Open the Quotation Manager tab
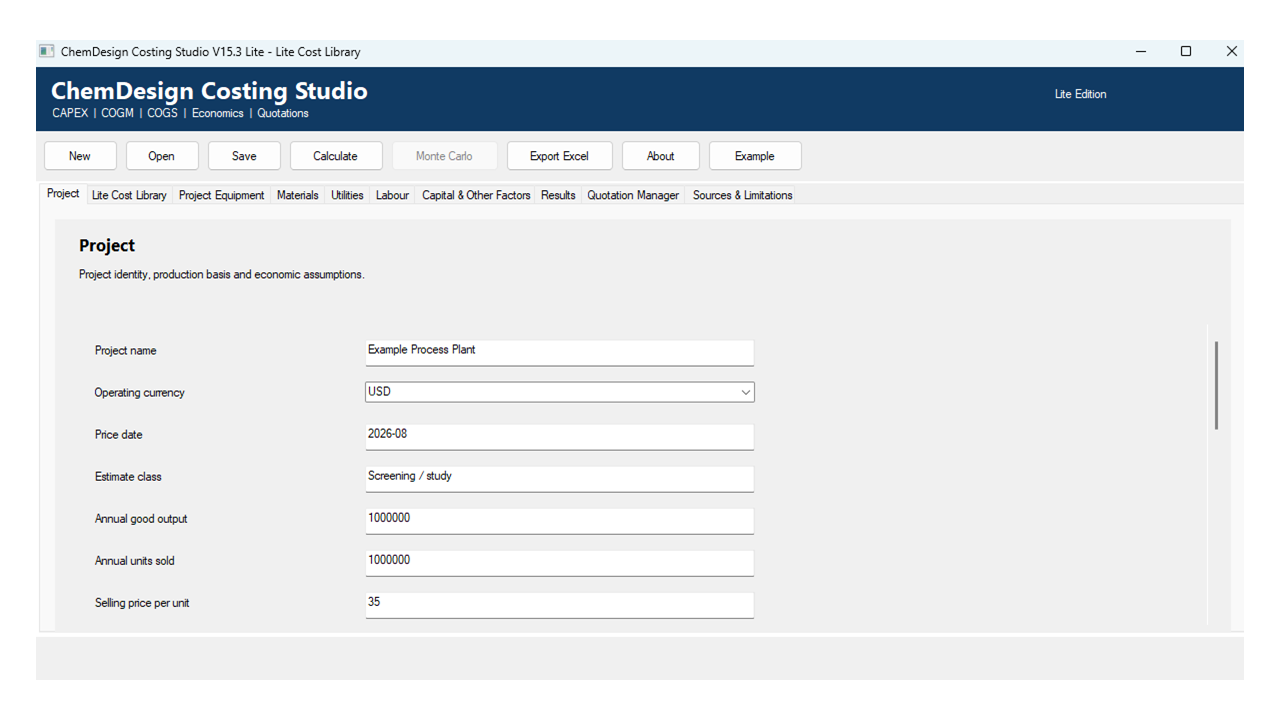This screenshot has width=1280, height=720. 633,195
